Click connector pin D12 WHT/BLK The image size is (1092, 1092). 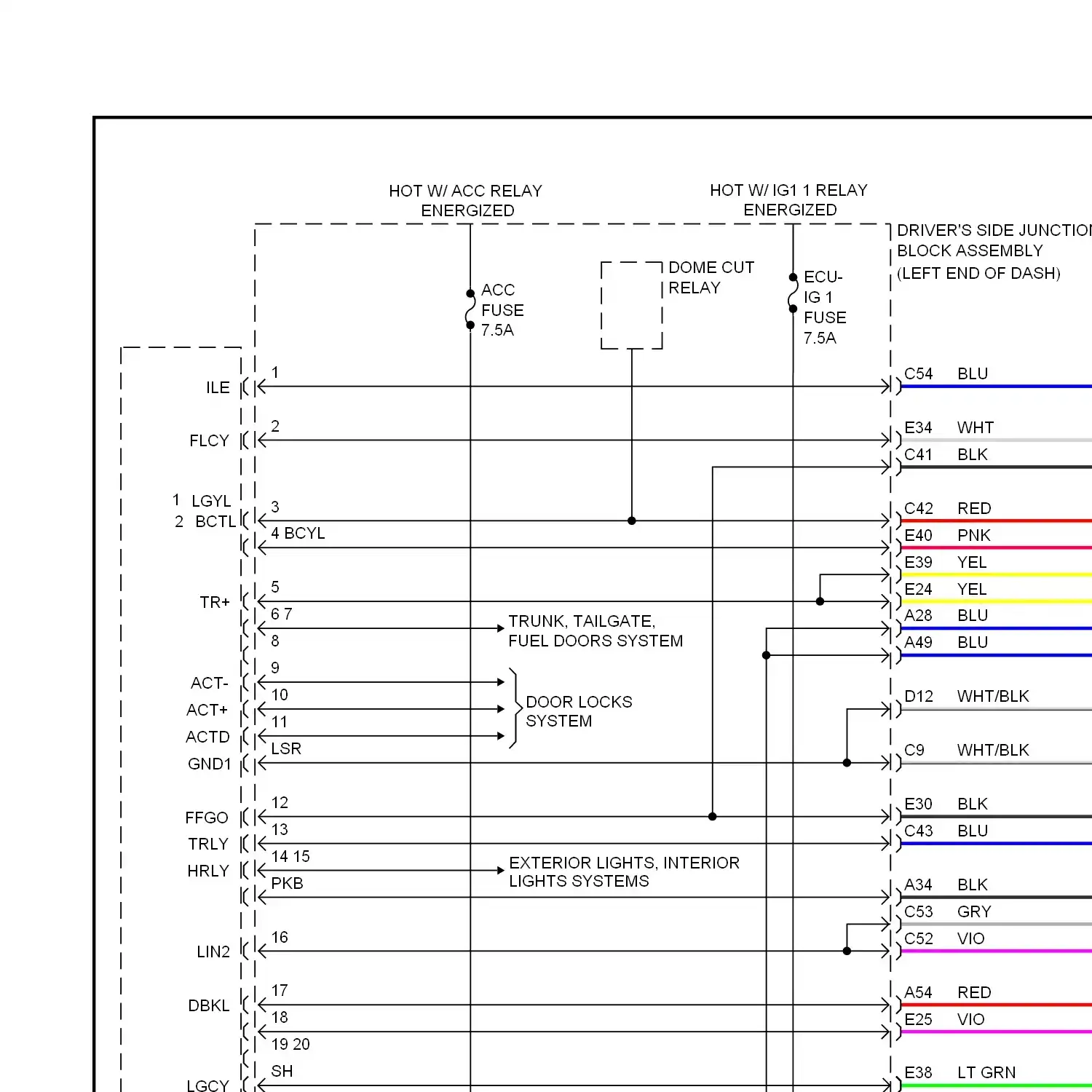click(967, 696)
